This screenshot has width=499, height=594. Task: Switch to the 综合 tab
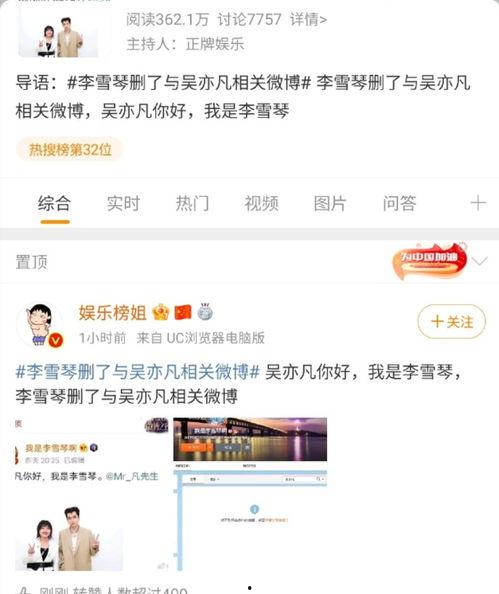[55, 204]
